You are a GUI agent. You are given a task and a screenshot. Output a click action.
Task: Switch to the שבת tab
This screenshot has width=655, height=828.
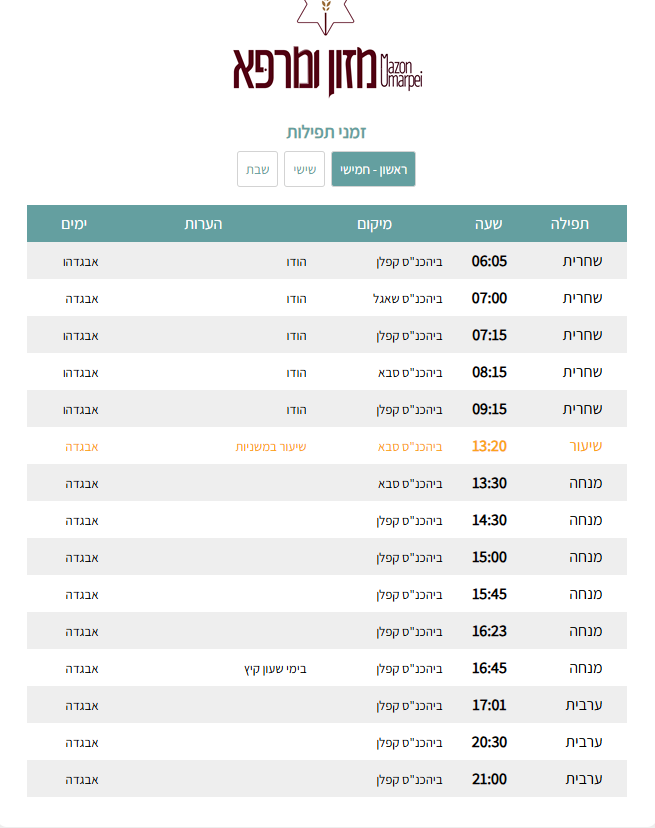(x=257, y=169)
